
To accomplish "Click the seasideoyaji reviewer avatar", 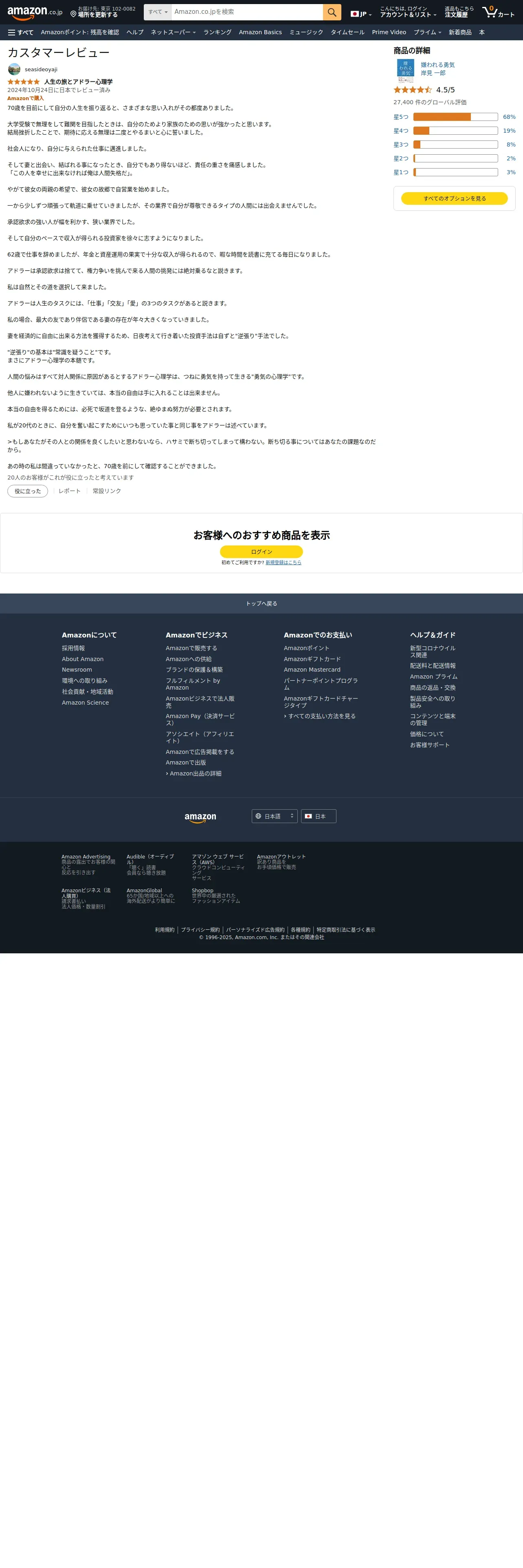I will pyautogui.click(x=14, y=69).
